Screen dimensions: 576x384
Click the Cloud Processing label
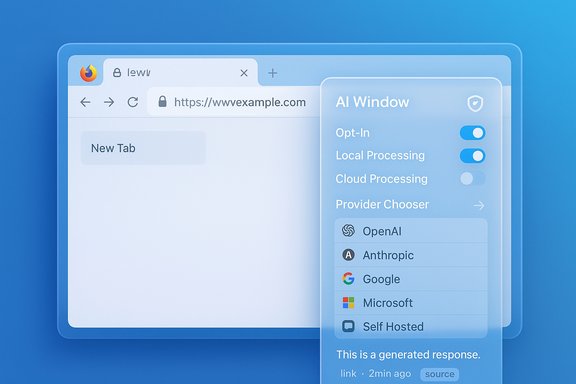click(381, 179)
